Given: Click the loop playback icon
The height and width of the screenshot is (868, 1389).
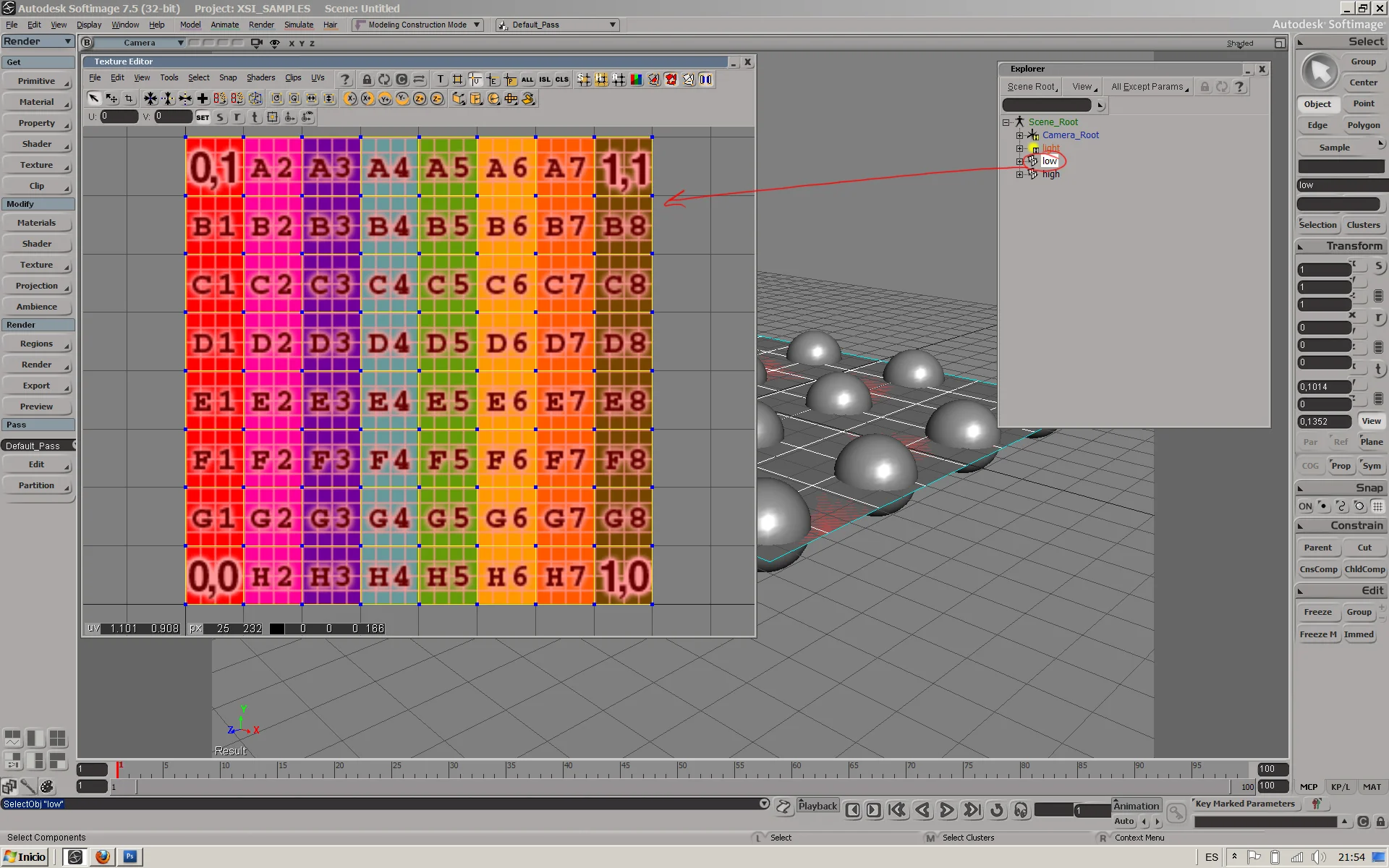Looking at the screenshot, I should pyautogui.click(x=997, y=810).
